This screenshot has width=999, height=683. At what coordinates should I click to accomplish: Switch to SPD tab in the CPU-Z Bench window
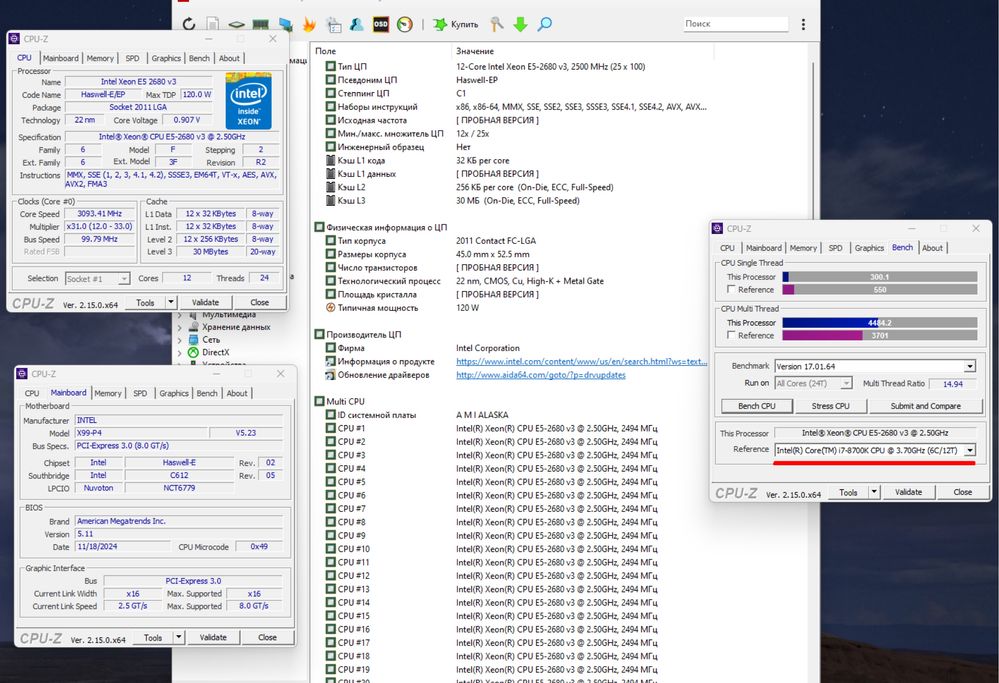835,248
